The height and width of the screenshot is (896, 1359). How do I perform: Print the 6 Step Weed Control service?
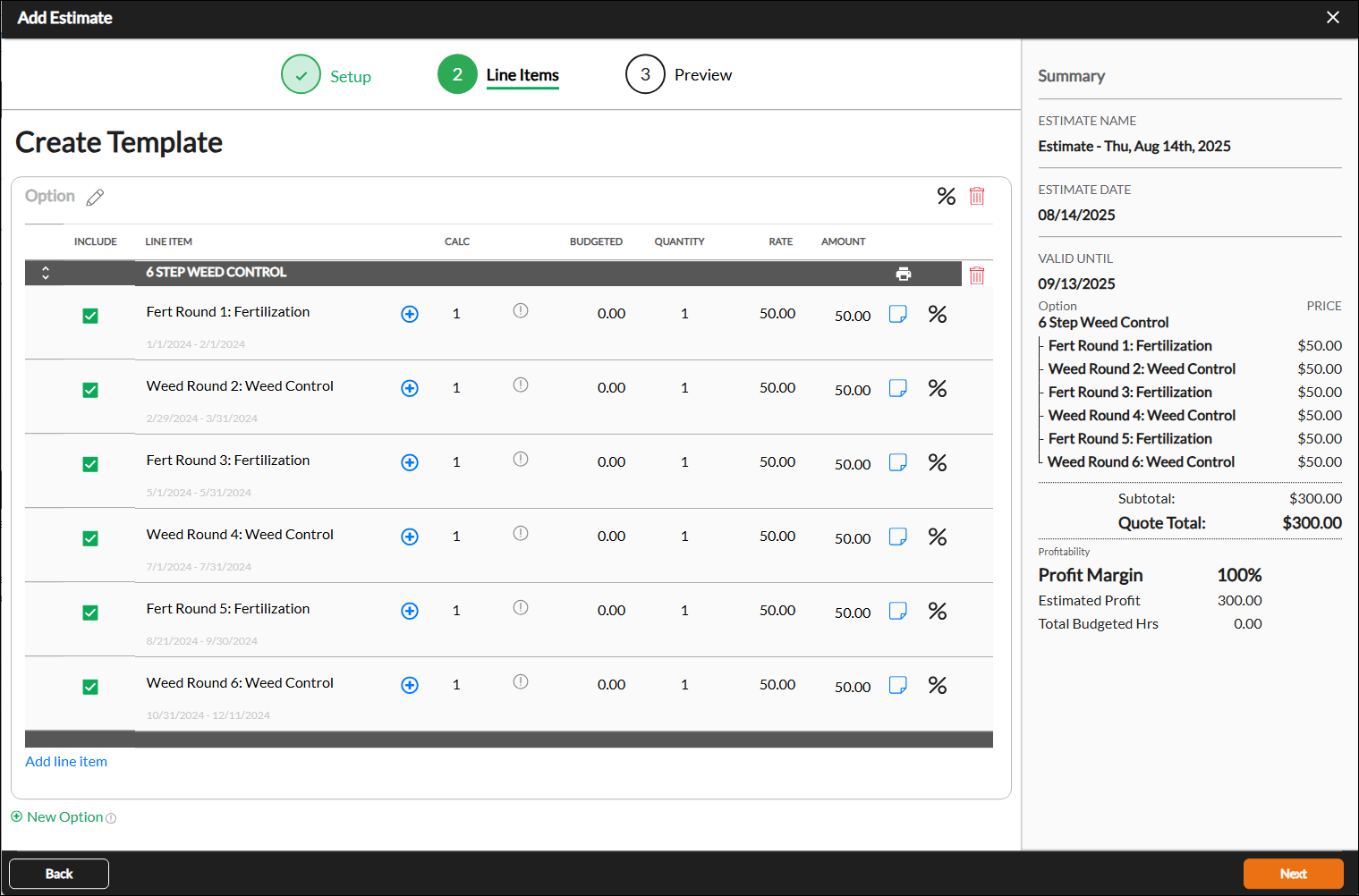(x=904, y=274)
